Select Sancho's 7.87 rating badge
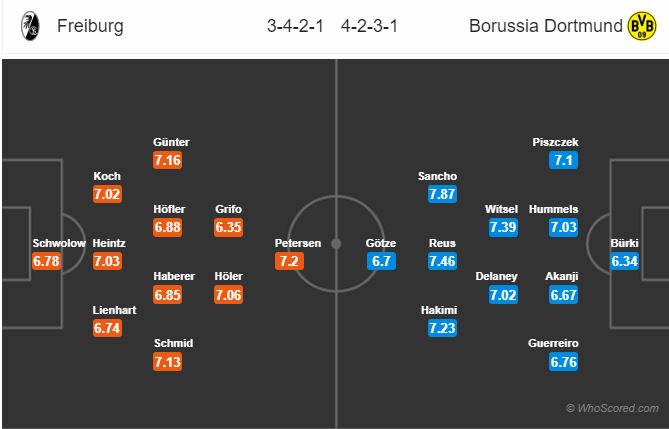Screen dimensions: 669x429 (442, 194)
